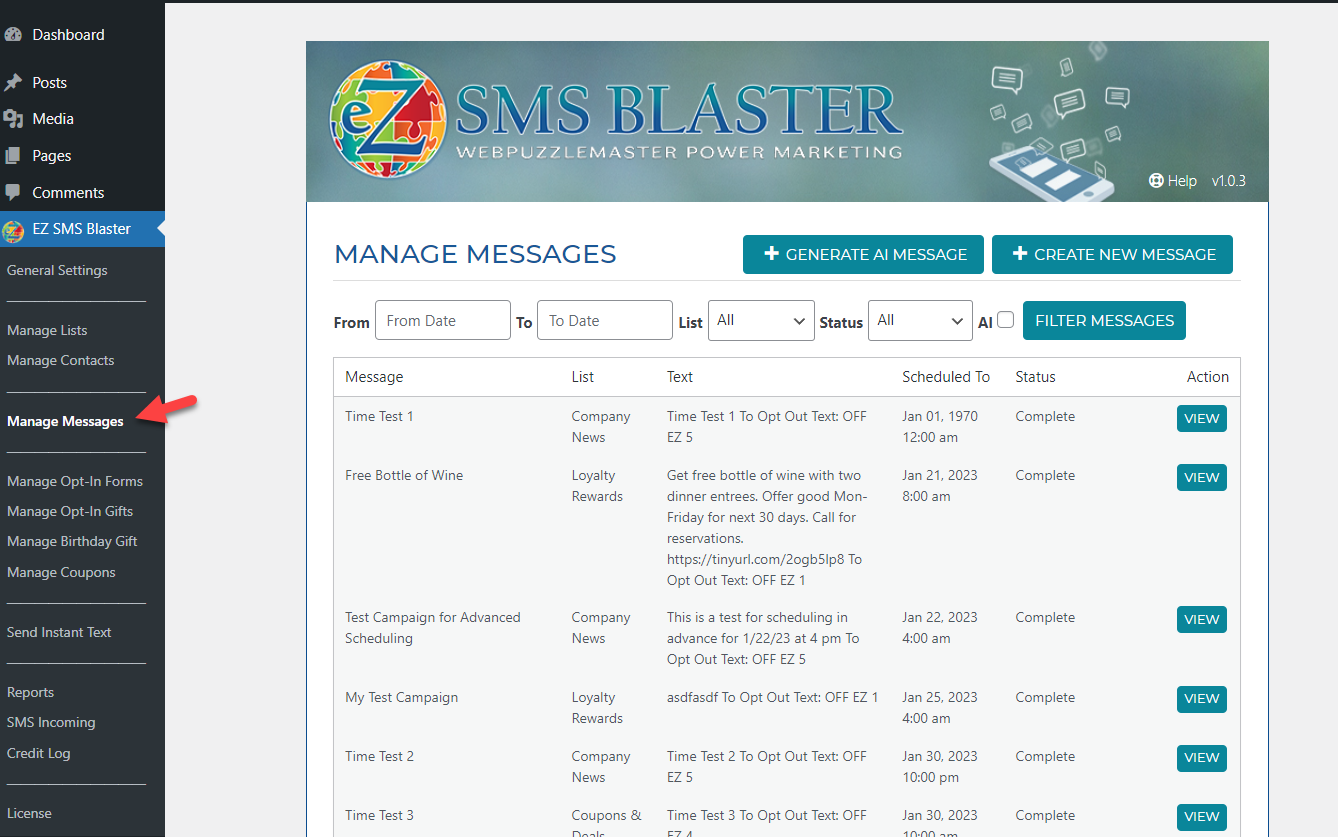
Task: Click the Text column header
Action: pyautogui.click(x=680, y=377)
